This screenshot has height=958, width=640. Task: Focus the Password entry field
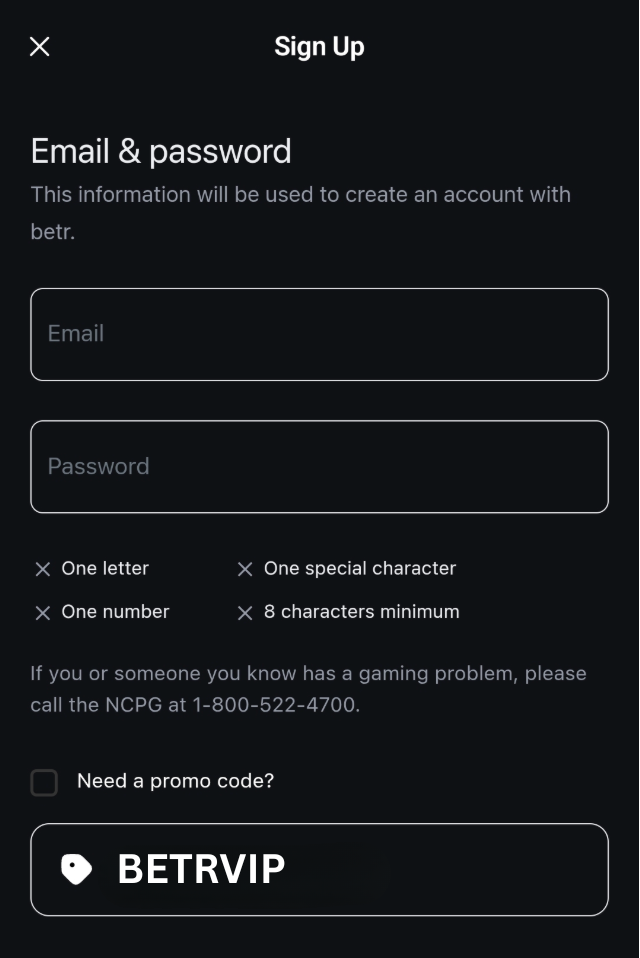click(320, 466)
